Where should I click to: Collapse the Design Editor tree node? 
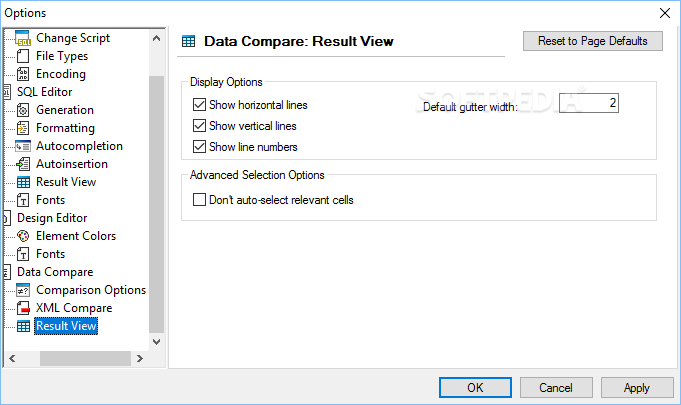(7, 218)
